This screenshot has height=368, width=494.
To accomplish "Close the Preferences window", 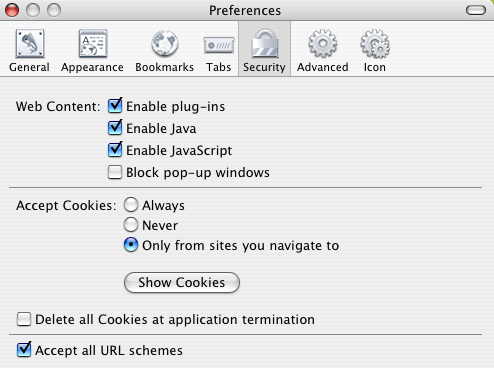I will (12, 10).
